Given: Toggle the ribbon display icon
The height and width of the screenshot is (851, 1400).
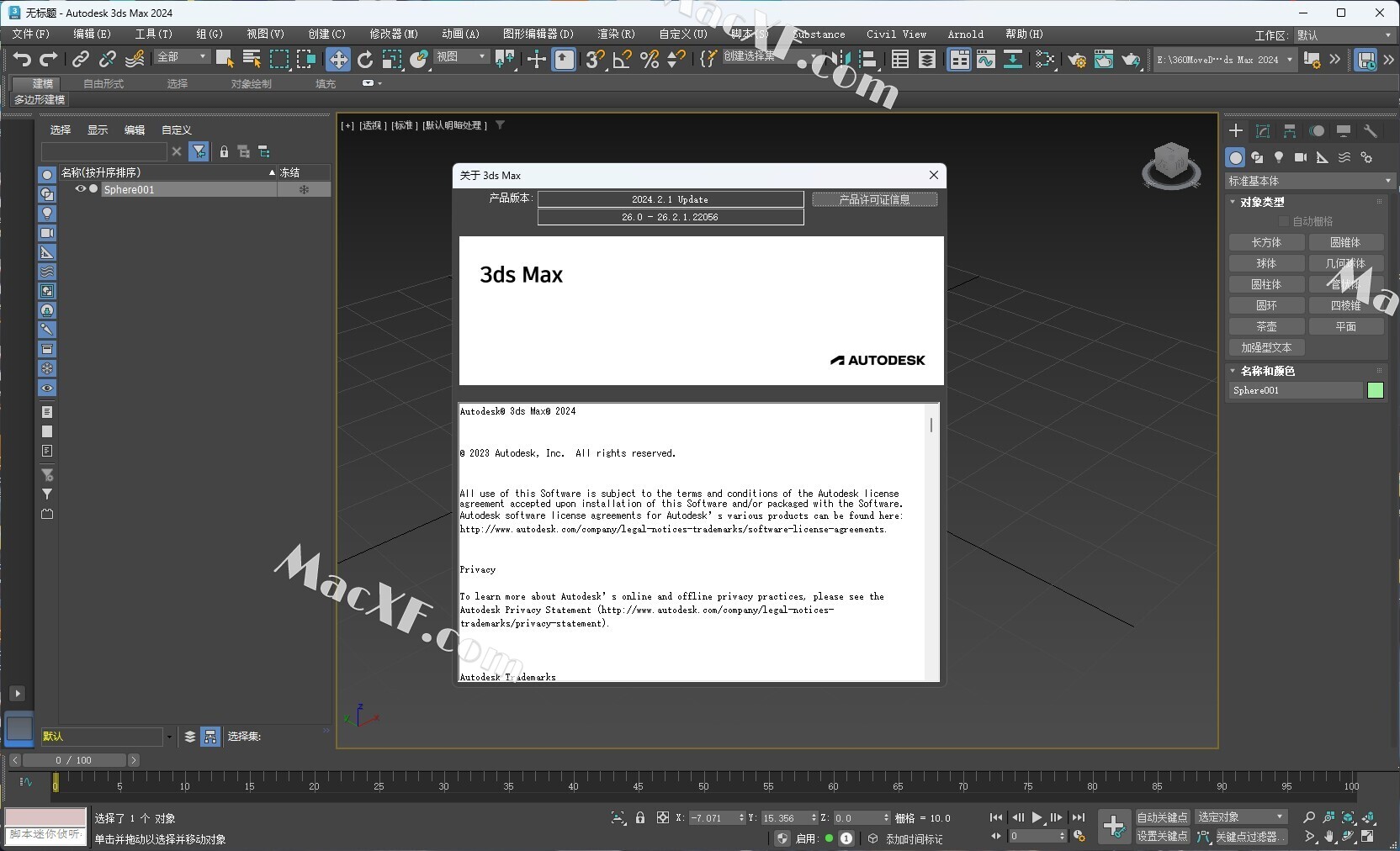Looking at the screenshot, I should 959,59.
